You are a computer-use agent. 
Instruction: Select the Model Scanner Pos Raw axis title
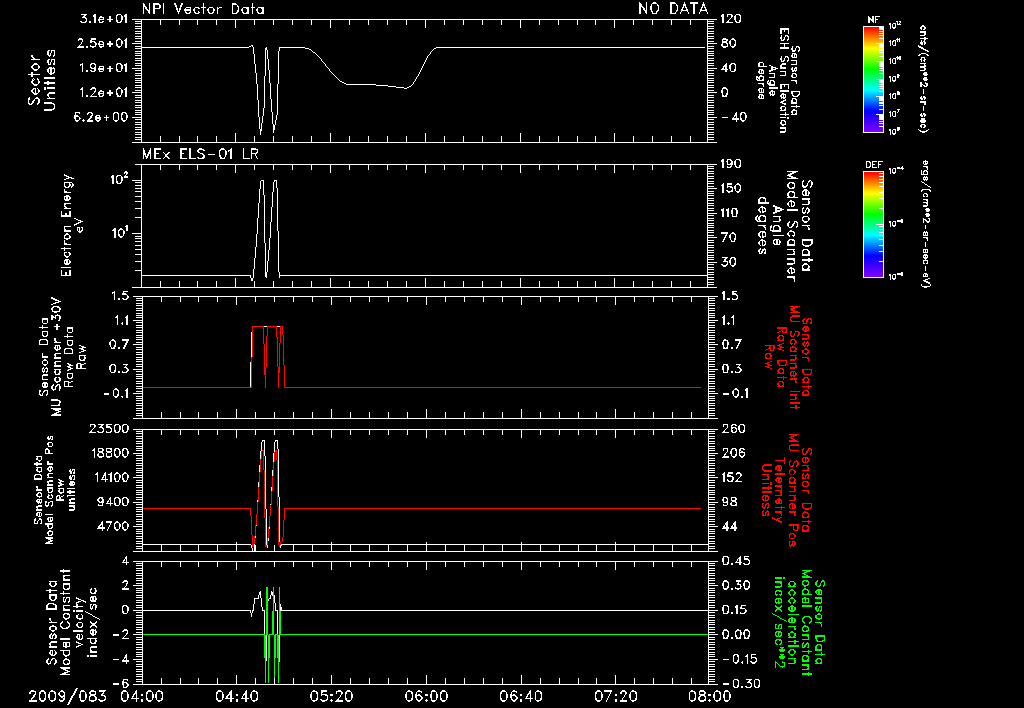coord(55,490)
